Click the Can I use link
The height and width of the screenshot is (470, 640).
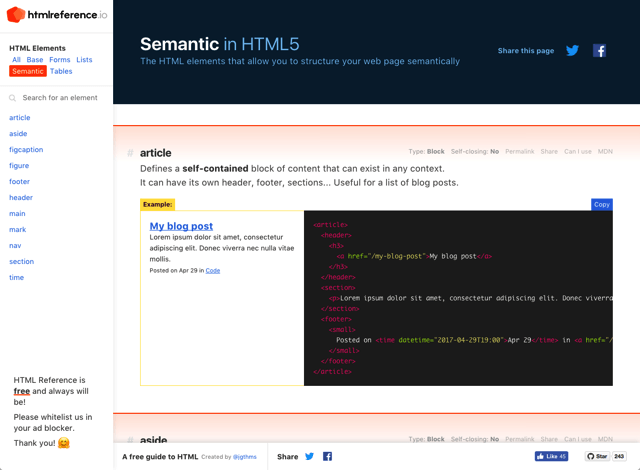[578, 152]
